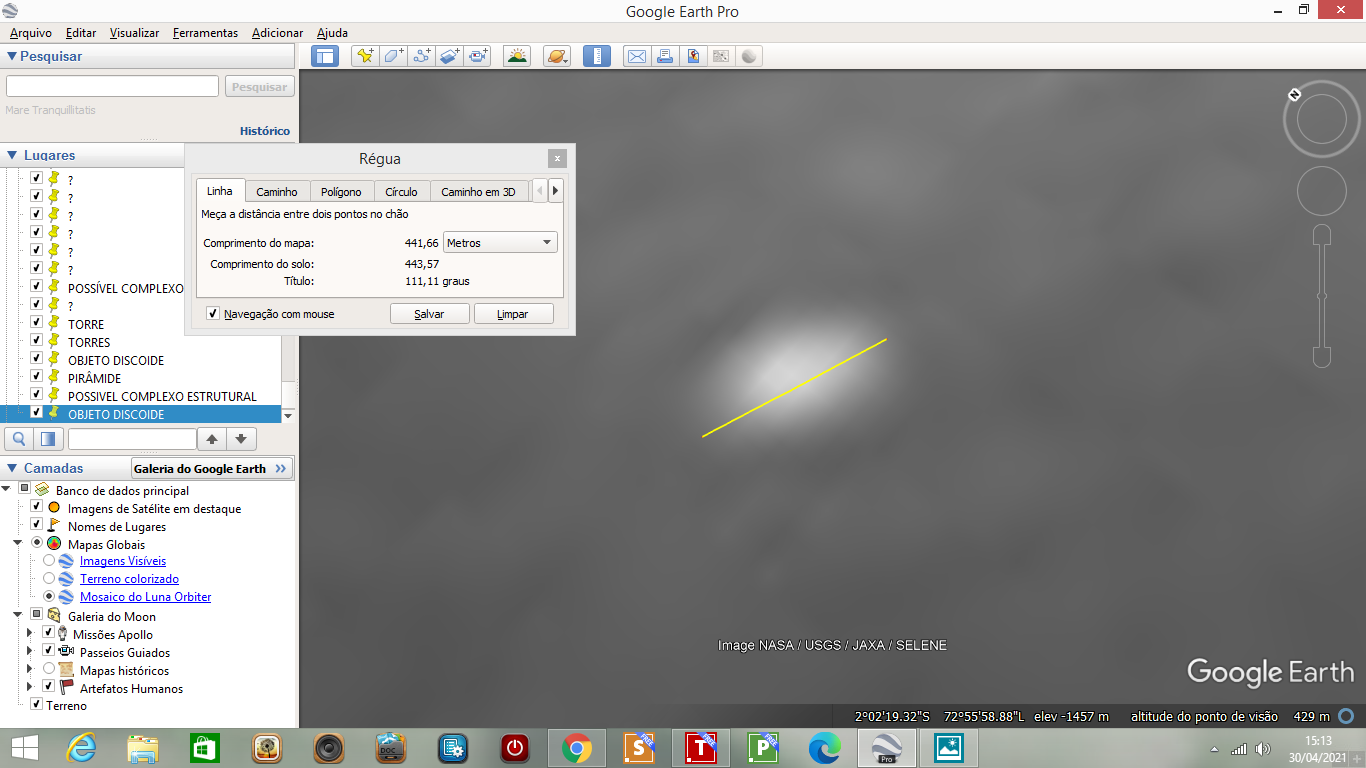This screenshot has height=768, width=1366.
Task: Click the Pesquisar search button
Action: pos(260,87)
